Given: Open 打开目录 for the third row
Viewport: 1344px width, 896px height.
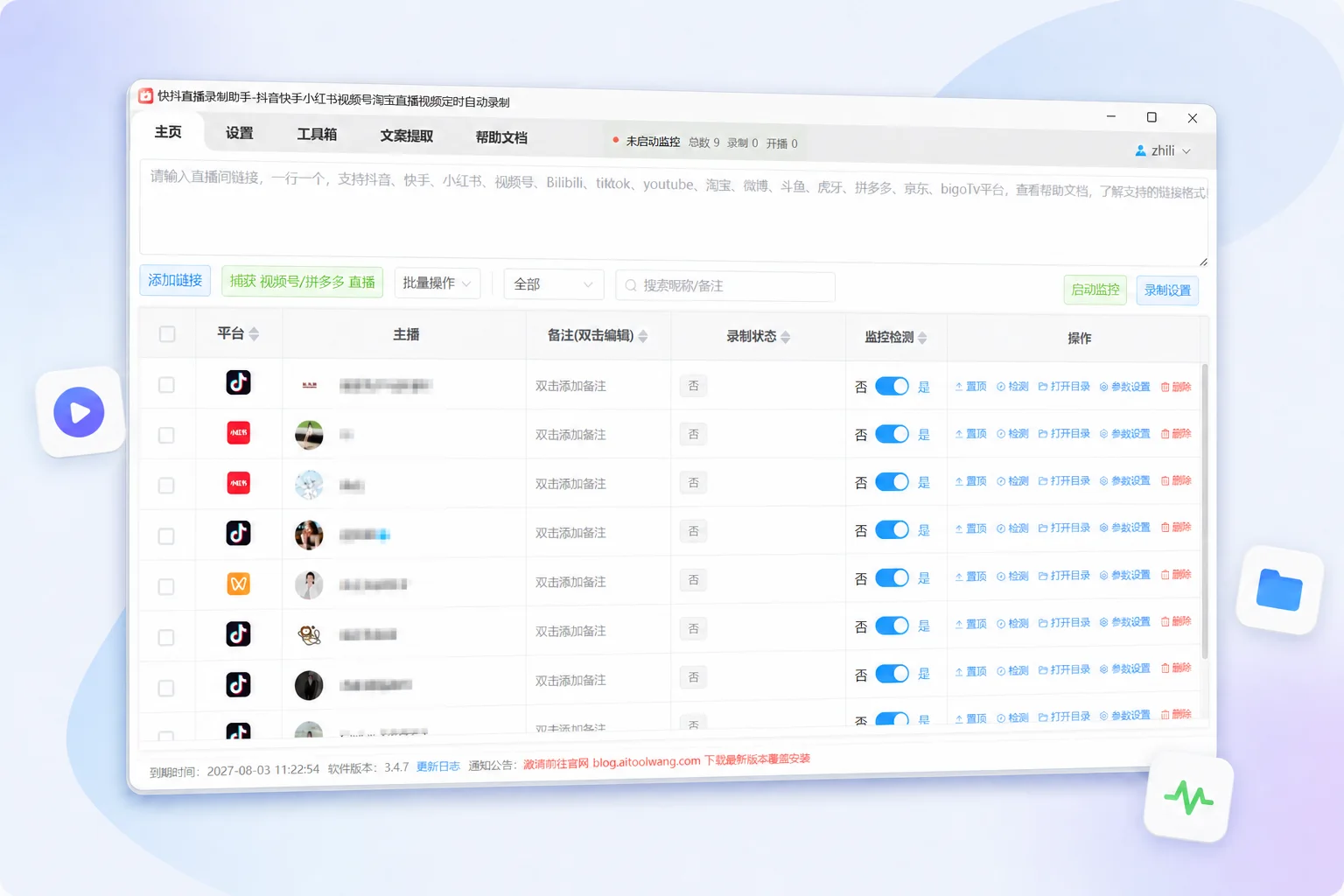Looking at the screenshot, I should click(1064, 481).
